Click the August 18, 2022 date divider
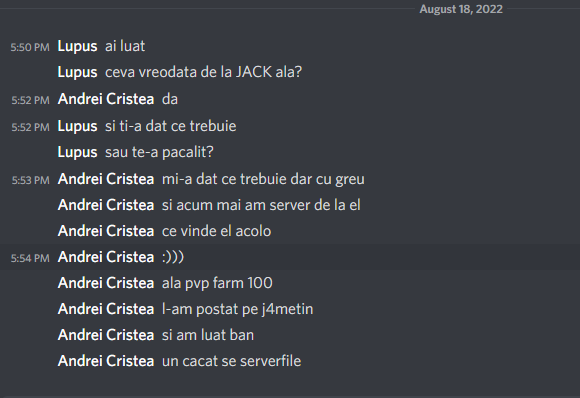This screenshot has height=398, width=580. tap(461, 9)
